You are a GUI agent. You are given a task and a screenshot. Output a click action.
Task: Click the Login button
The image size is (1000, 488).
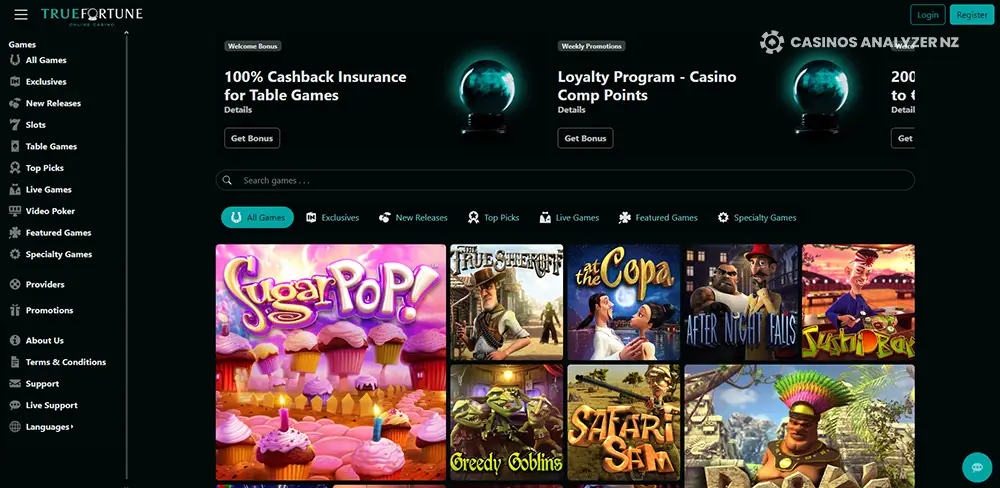927,15
